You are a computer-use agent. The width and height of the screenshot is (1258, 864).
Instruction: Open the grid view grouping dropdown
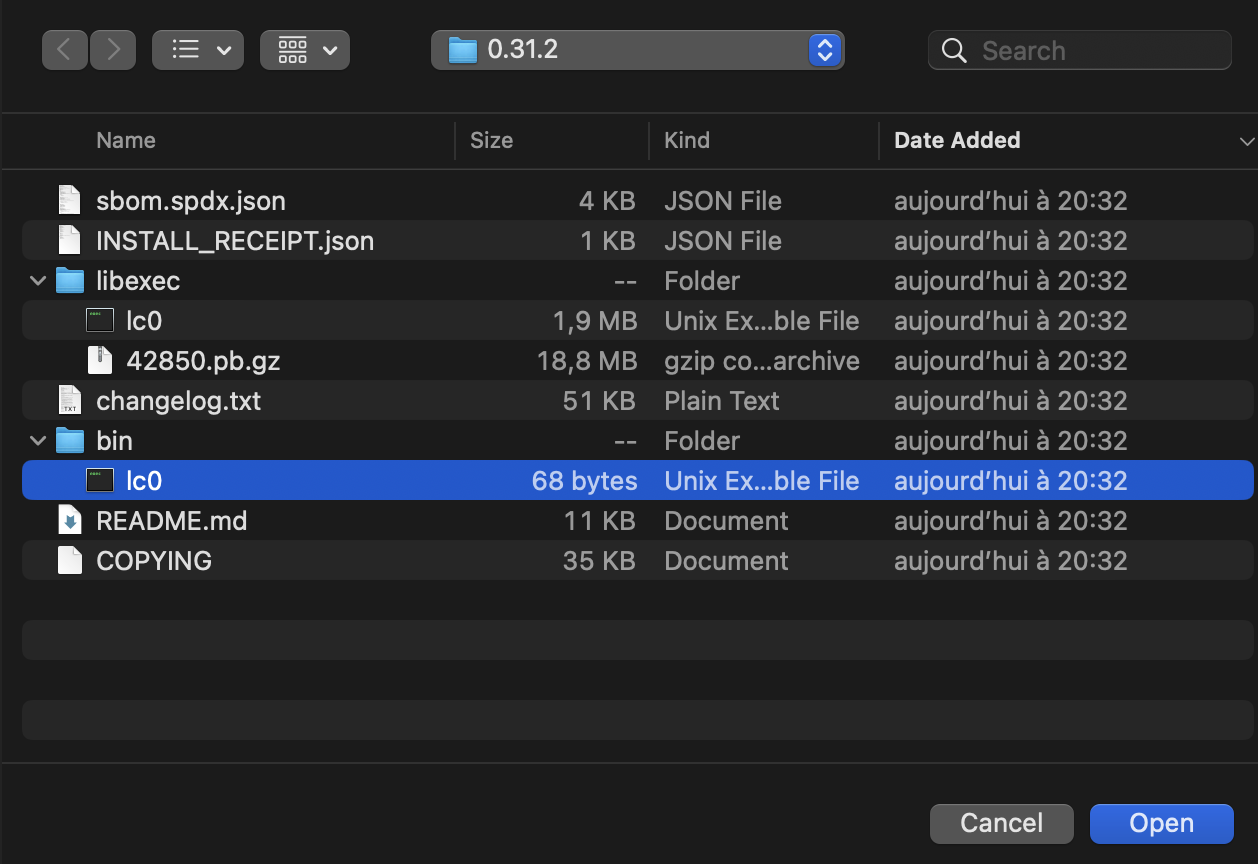(305, 49)
